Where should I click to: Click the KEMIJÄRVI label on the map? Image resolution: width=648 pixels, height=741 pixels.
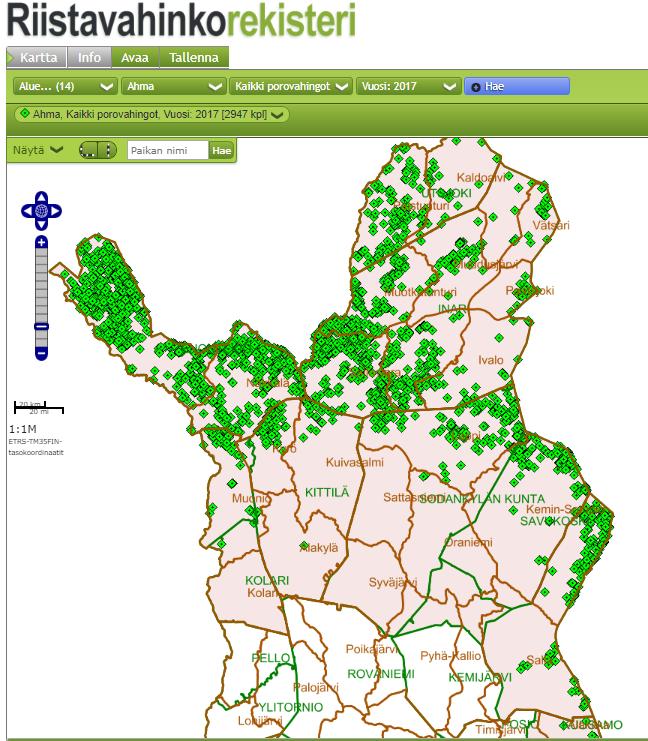[x=480, y=678]
